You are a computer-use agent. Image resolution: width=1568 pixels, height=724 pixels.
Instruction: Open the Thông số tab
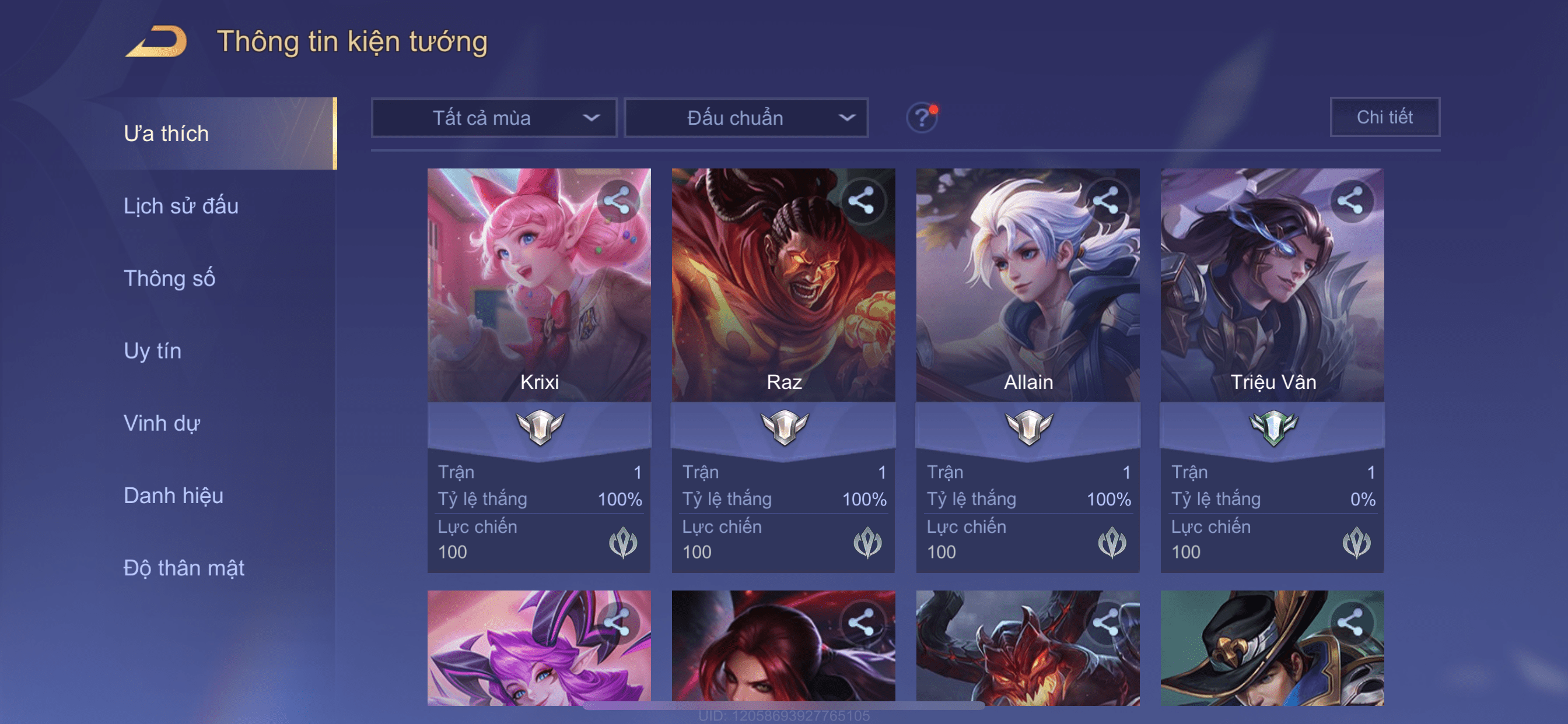[x=169, y=278]
